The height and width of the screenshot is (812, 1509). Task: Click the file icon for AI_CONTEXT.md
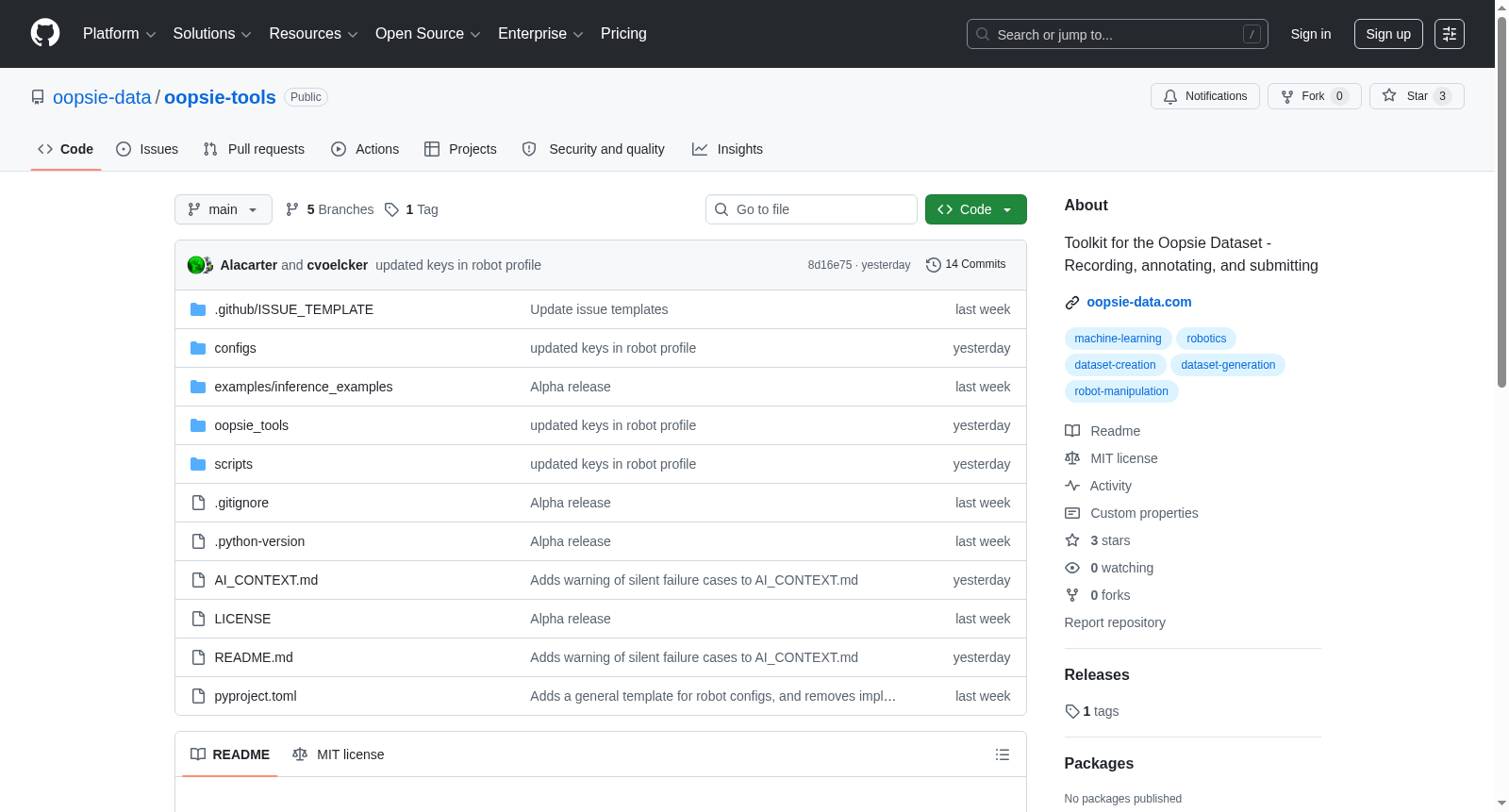coord(198,580)
